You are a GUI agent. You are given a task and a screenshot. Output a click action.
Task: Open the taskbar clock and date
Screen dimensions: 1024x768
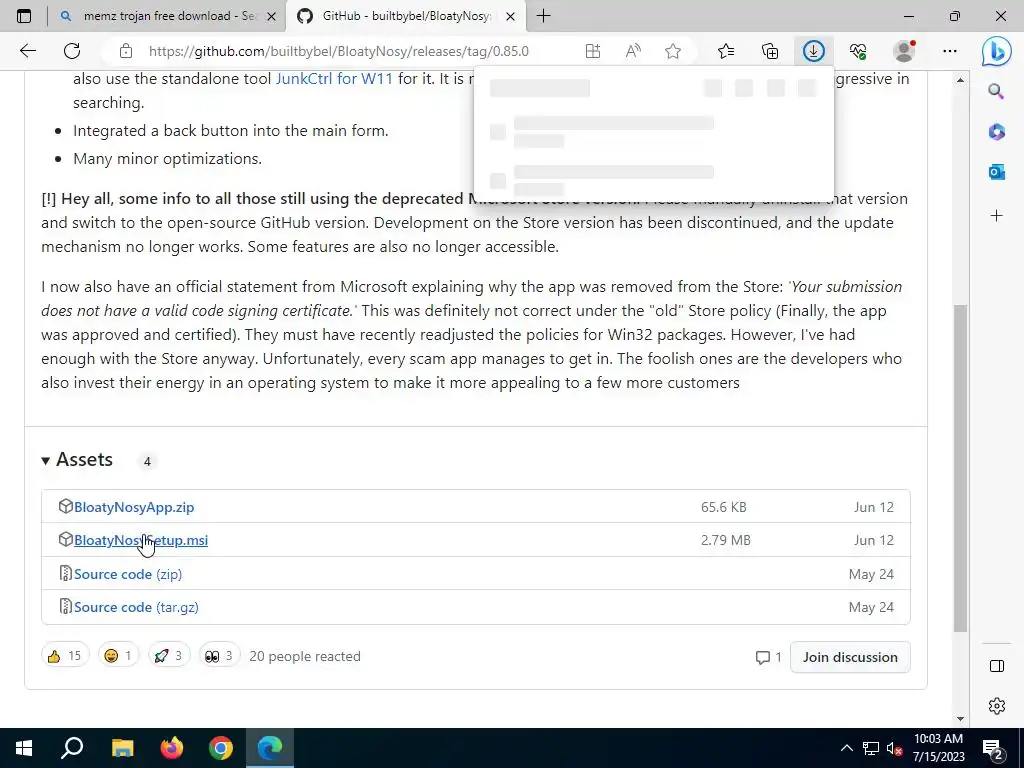[x=938, y=748]
